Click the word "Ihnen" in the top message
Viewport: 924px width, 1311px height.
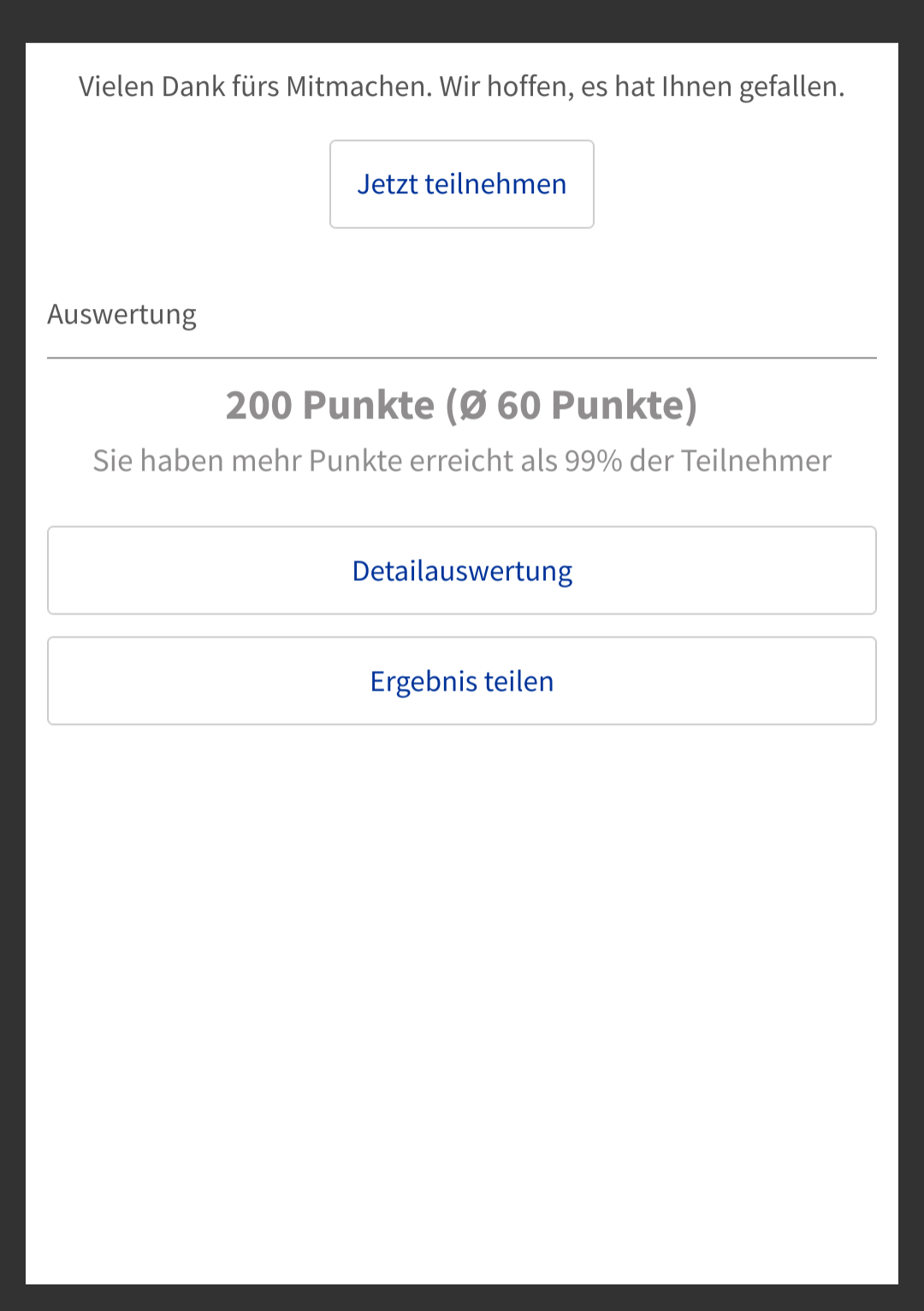[x=696, y=87]
